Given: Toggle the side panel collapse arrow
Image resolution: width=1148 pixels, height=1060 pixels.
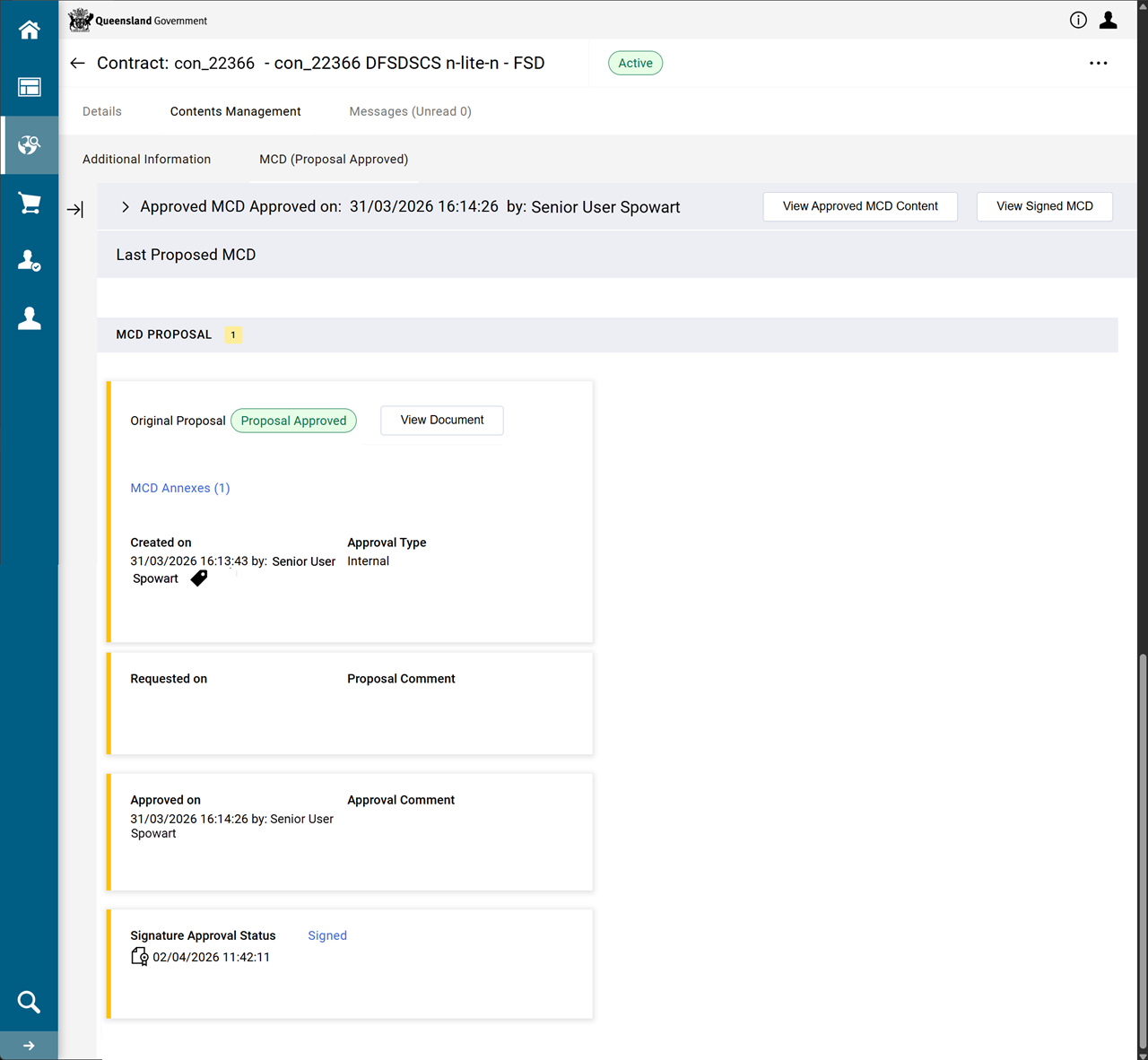Looking at the screenshot, I should point(75,210).
